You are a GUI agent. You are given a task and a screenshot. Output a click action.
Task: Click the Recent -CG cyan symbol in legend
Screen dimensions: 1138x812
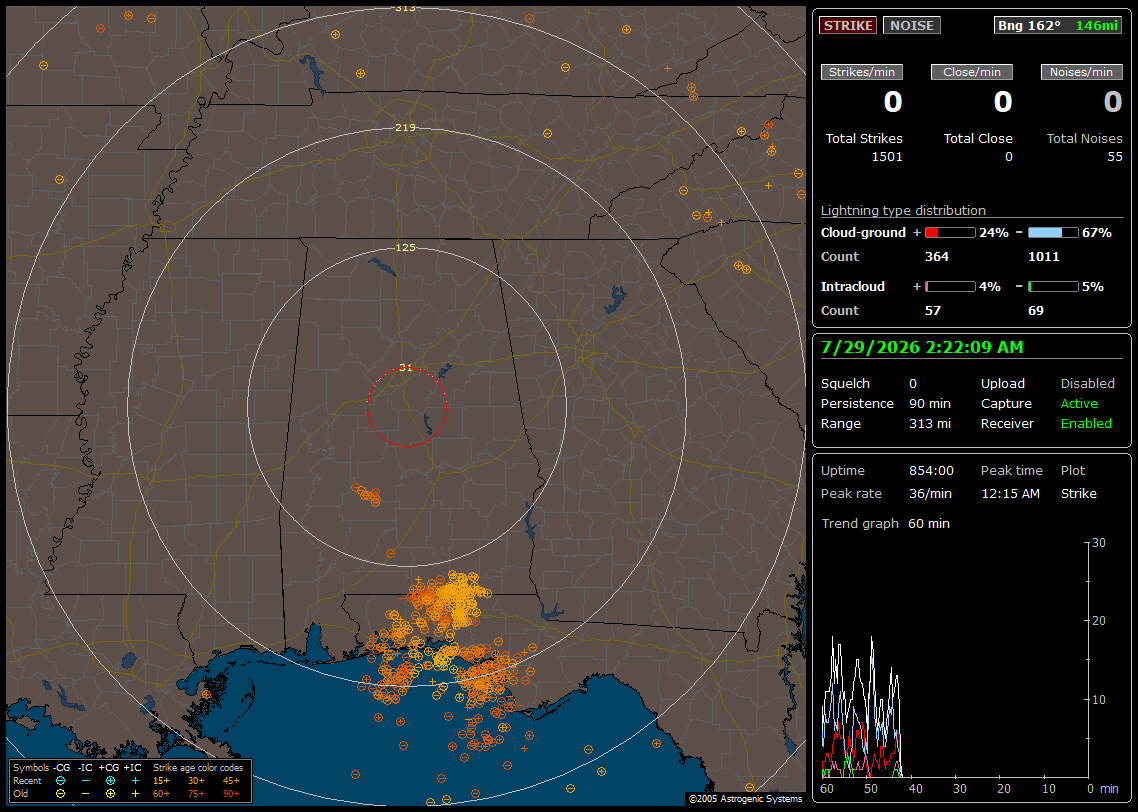coord(61,781)
